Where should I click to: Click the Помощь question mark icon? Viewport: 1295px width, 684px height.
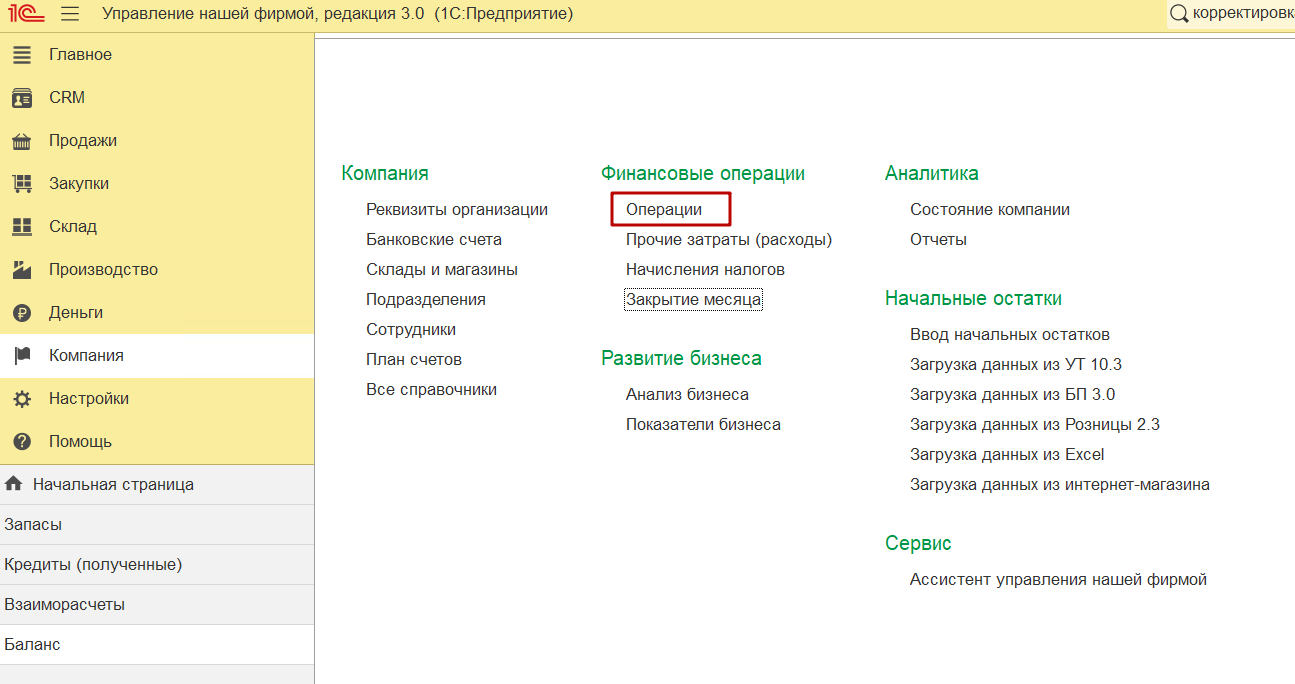click(22, 442)
